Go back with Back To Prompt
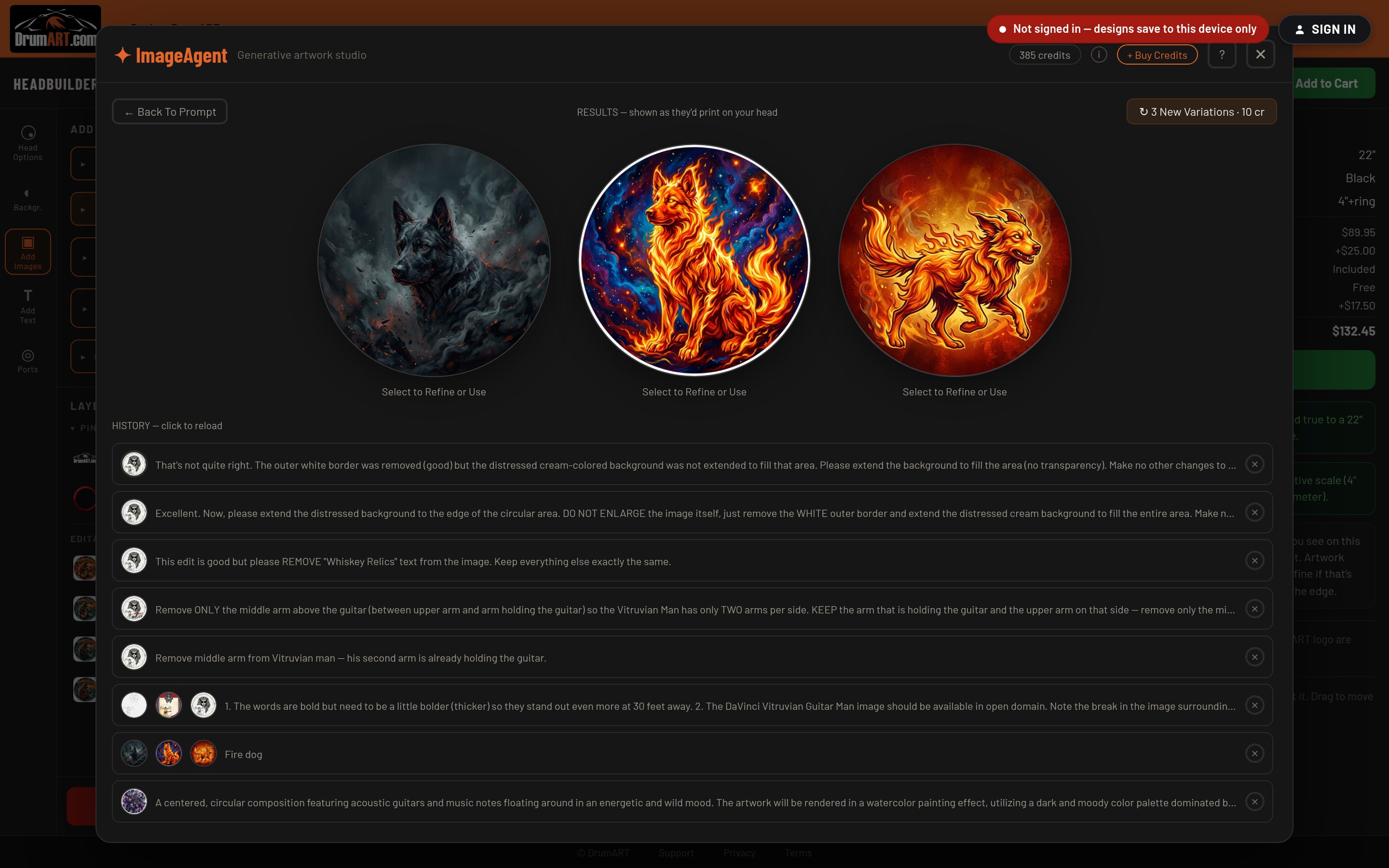1389x868 pixels. click(170, 112)
